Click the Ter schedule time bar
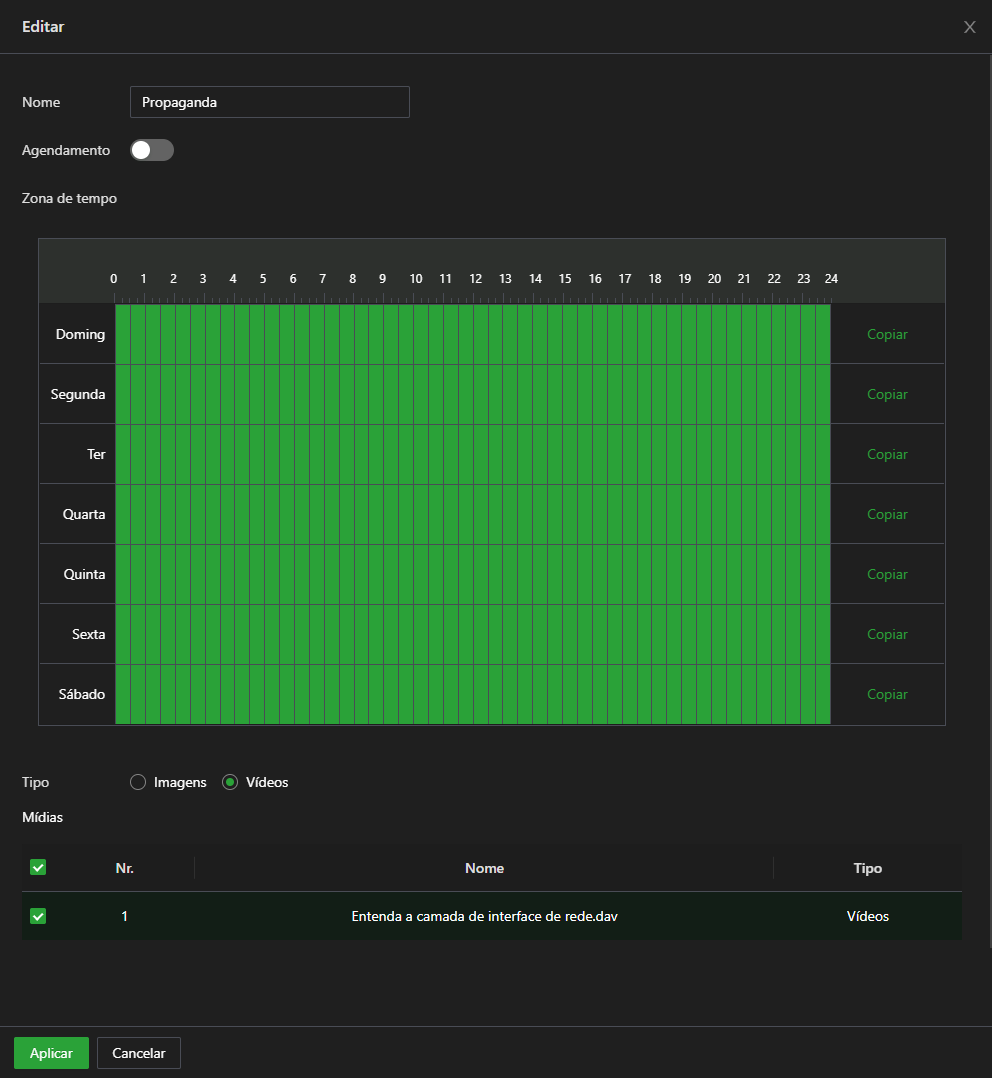Image resolution: width=992 pixels, height=1078 pixels. point(473,454)
